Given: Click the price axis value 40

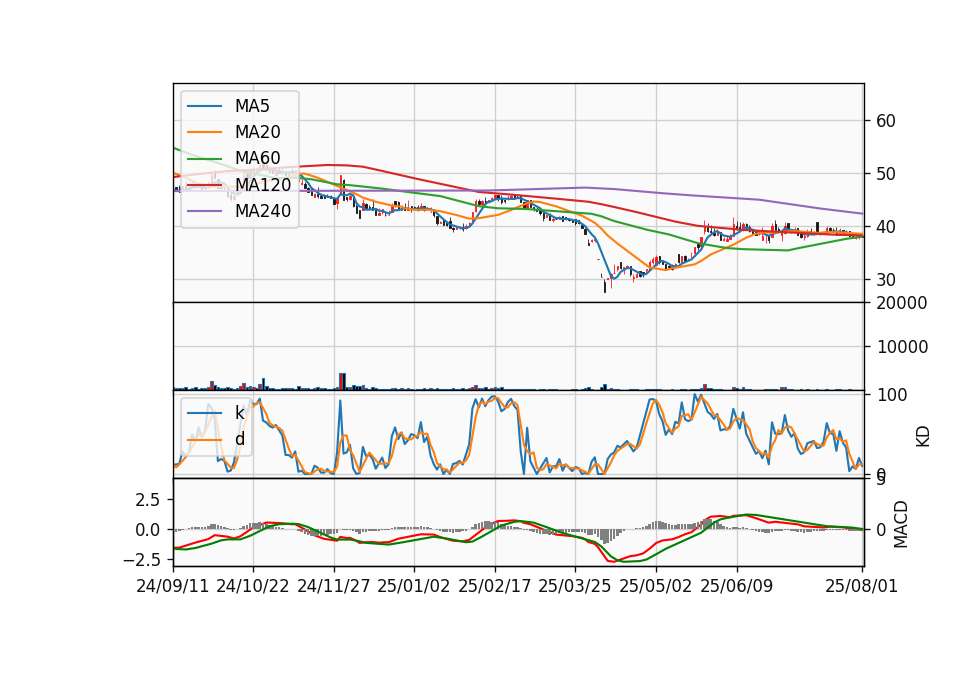Looking at the screenshot, I should [x=886, y=227].
